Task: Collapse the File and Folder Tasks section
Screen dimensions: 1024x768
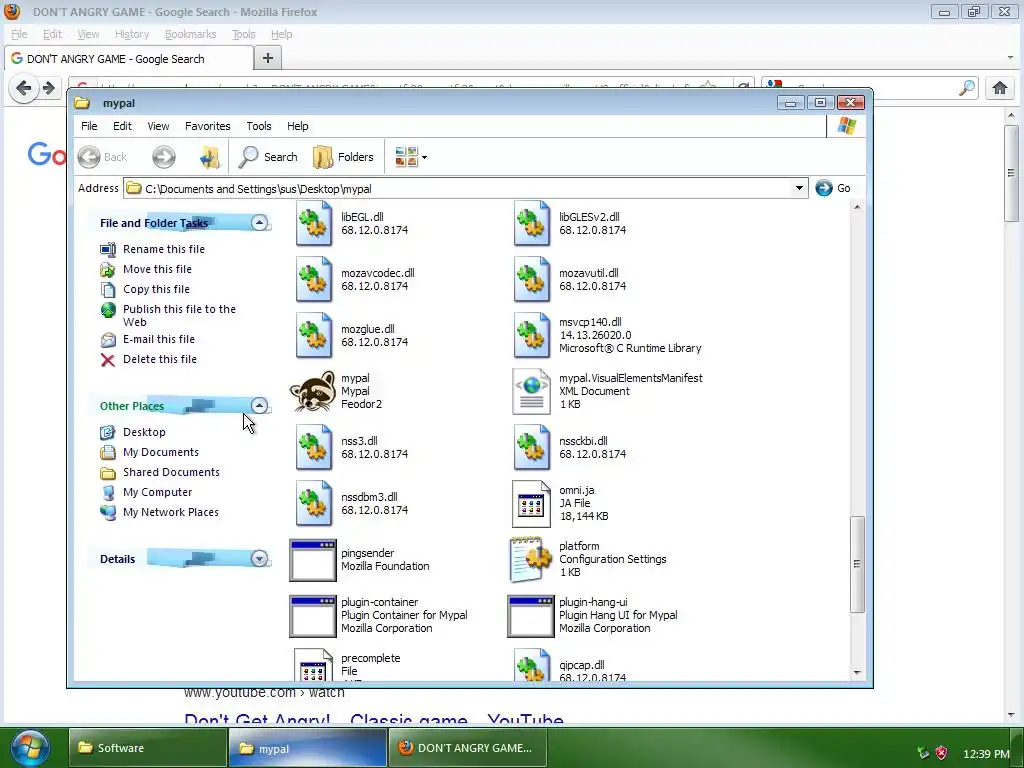Action: pyautogui.click(x=259, y=223)
